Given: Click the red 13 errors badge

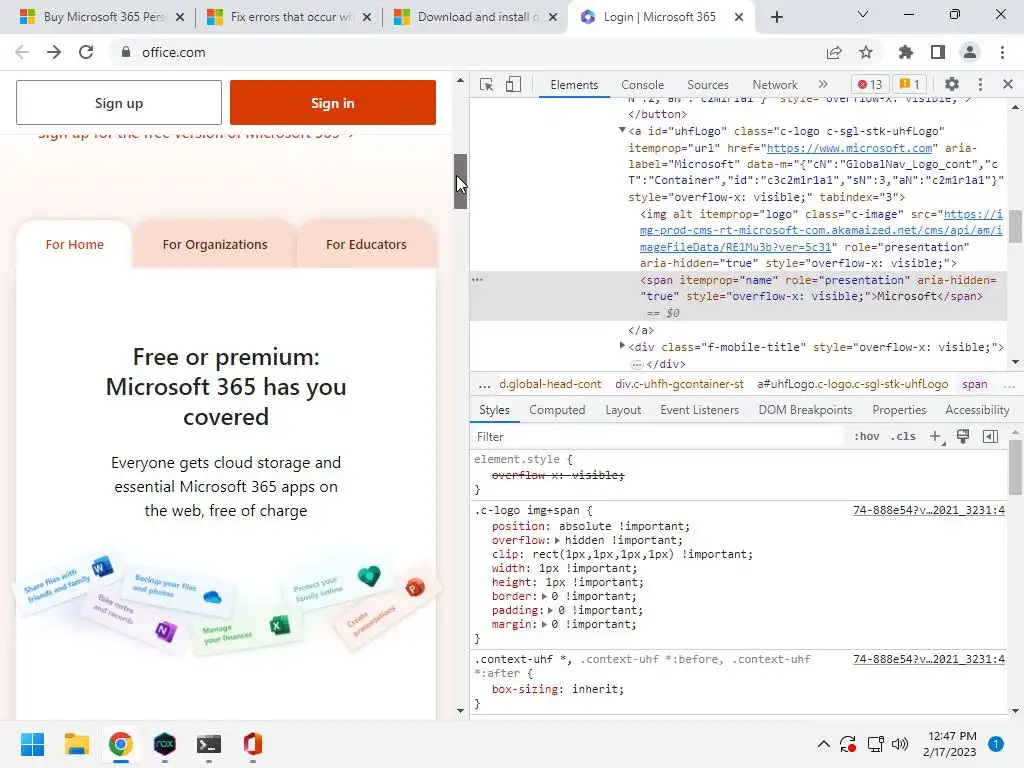Looking at the screenshot, I should (x=870, y=84).
